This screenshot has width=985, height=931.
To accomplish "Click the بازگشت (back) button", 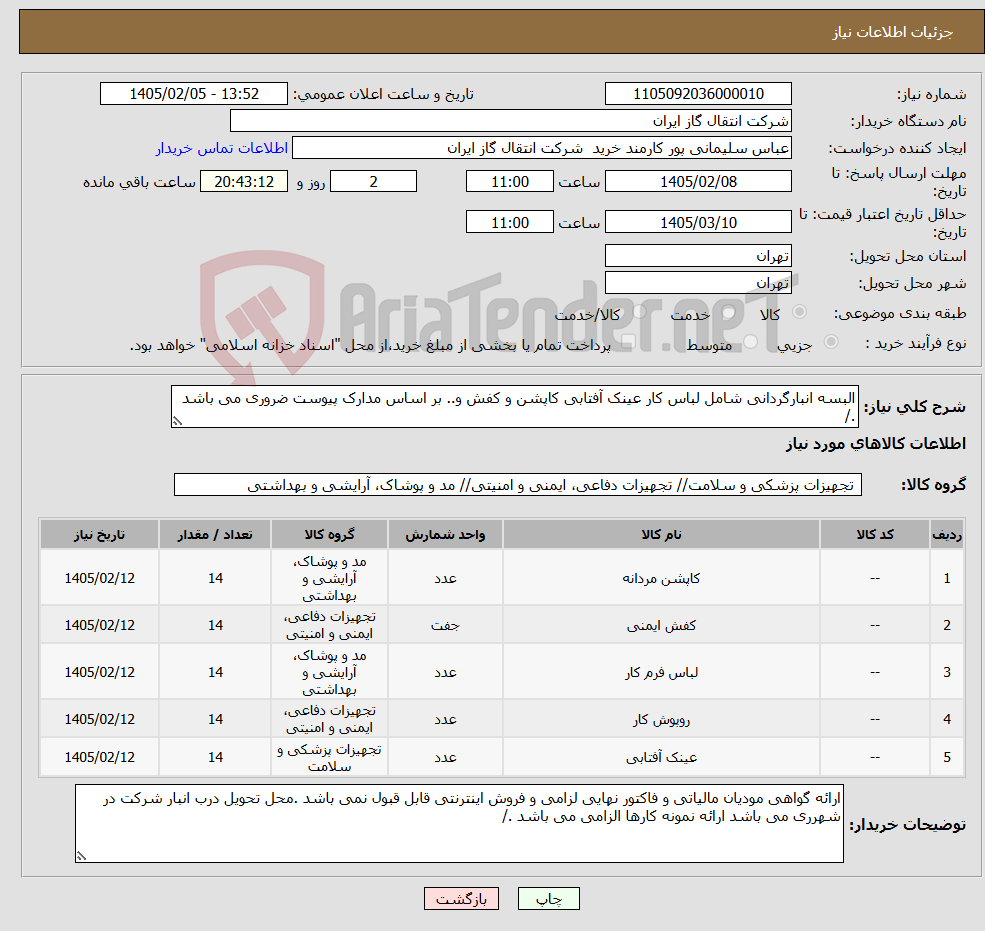I will (x=461, y=898).
